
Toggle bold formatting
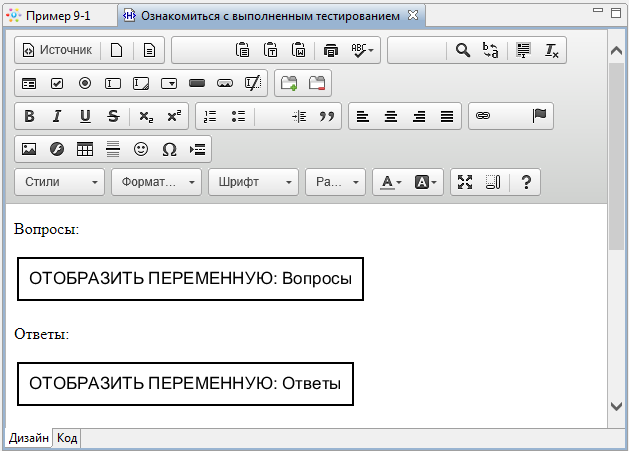[29, 116]
